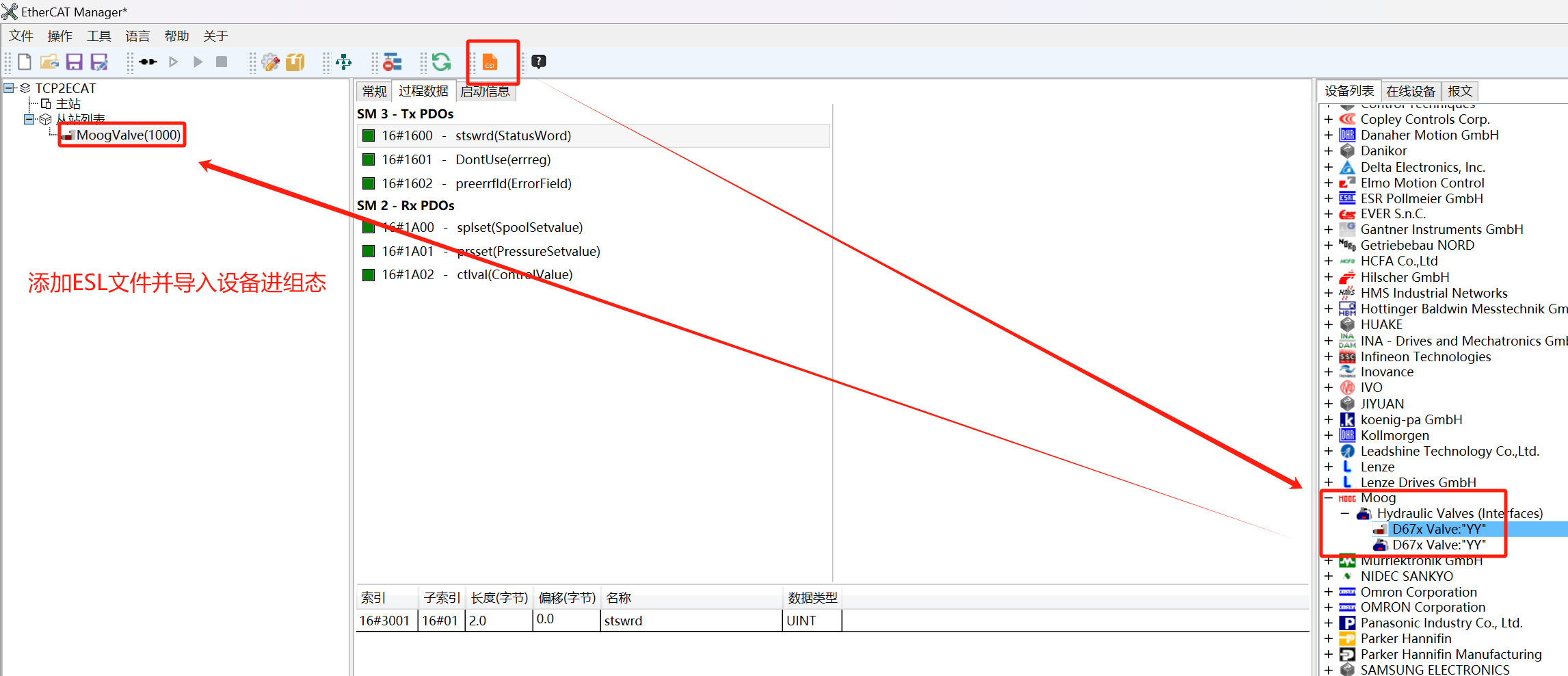
Task: Click the outlined play arrow
Action: (173, 62)
